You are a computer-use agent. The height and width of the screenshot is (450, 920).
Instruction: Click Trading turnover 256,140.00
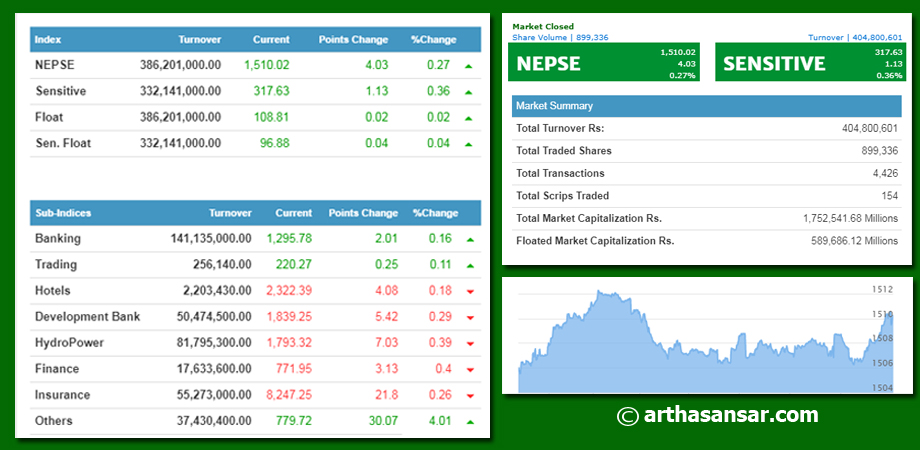(222, 264)
